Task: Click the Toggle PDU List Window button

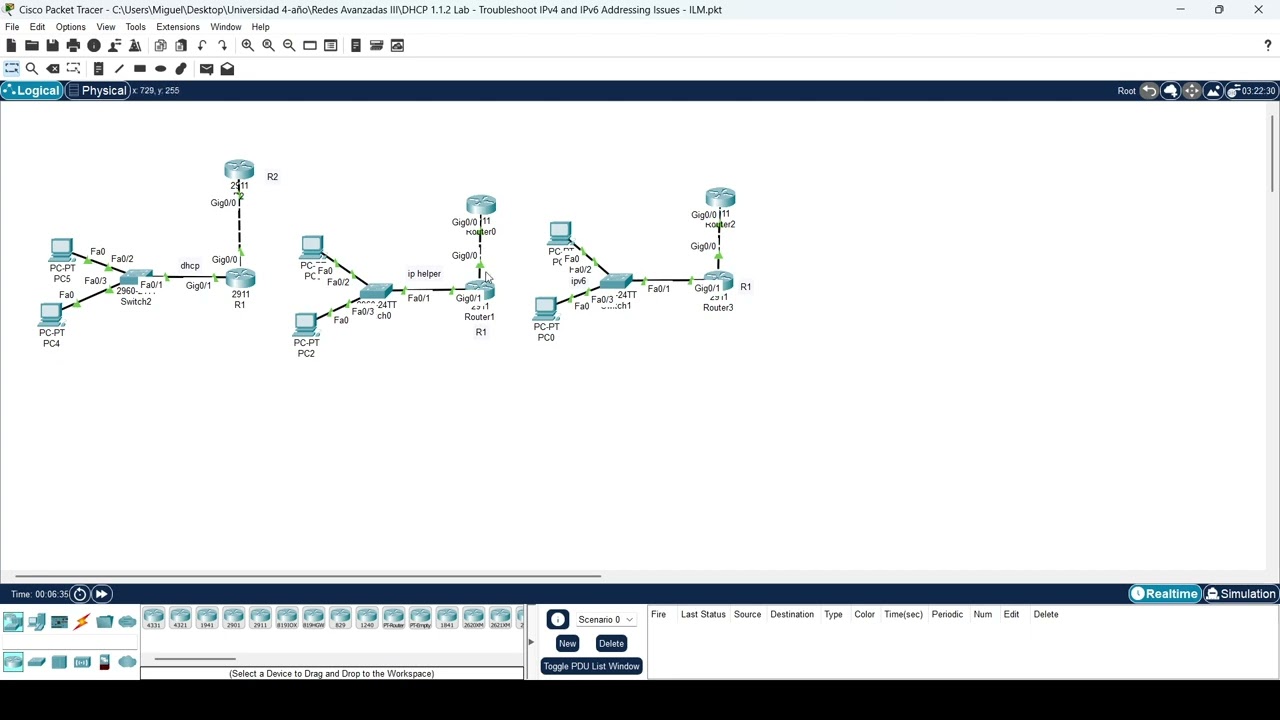Action: [591, 667]
